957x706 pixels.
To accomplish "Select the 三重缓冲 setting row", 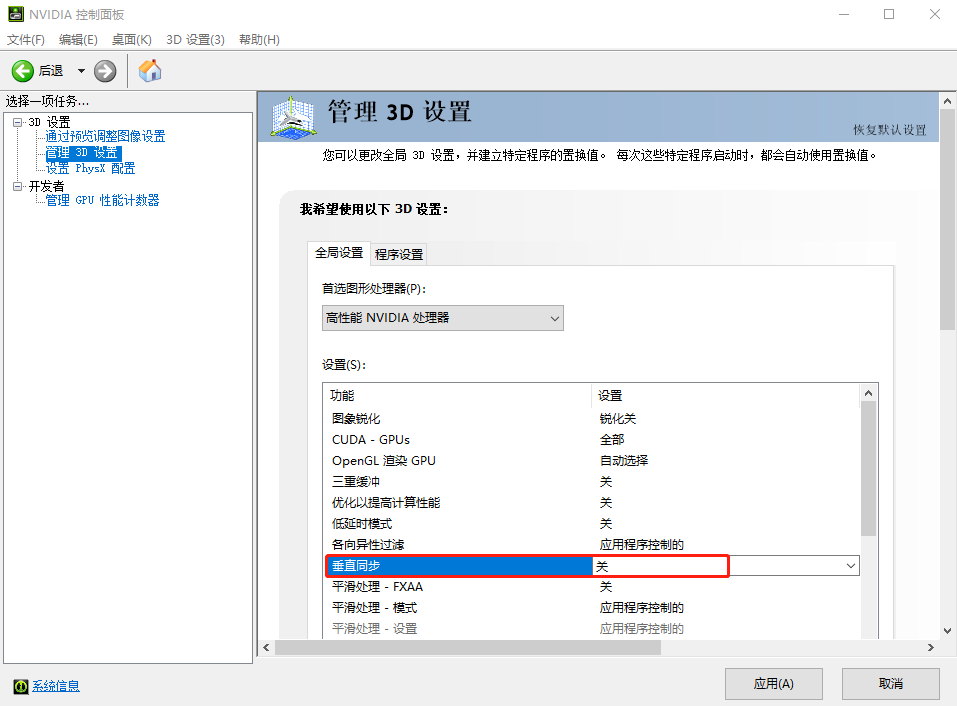I will click(592, 481).
